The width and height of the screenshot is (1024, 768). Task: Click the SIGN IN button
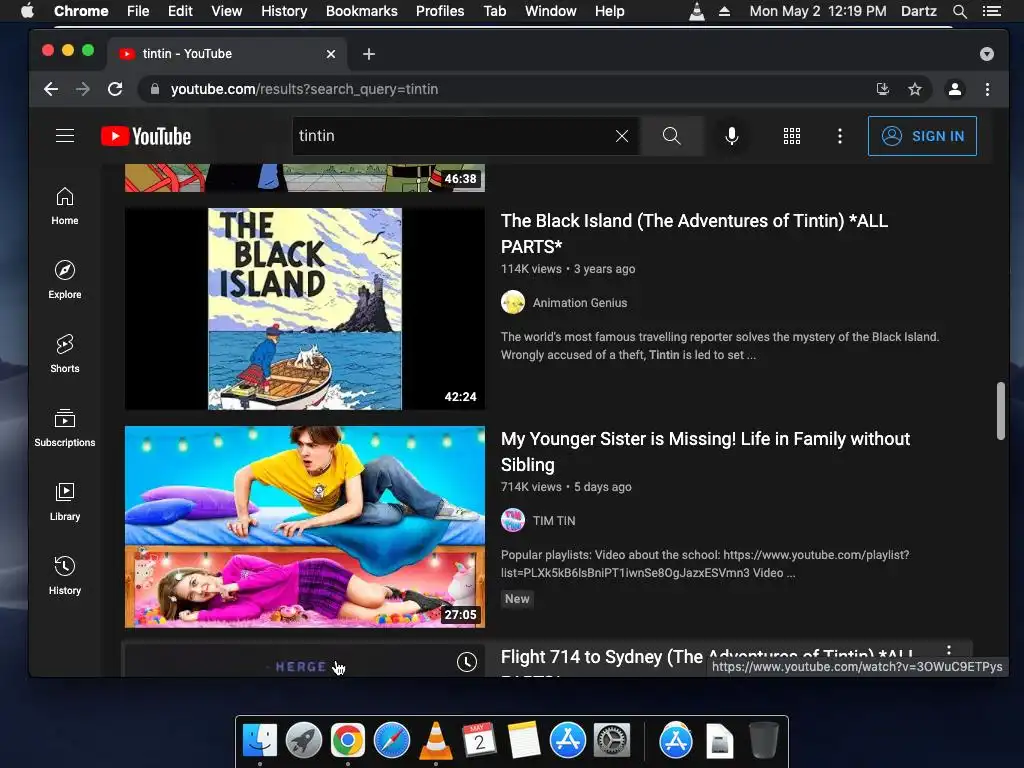[922, 136]
